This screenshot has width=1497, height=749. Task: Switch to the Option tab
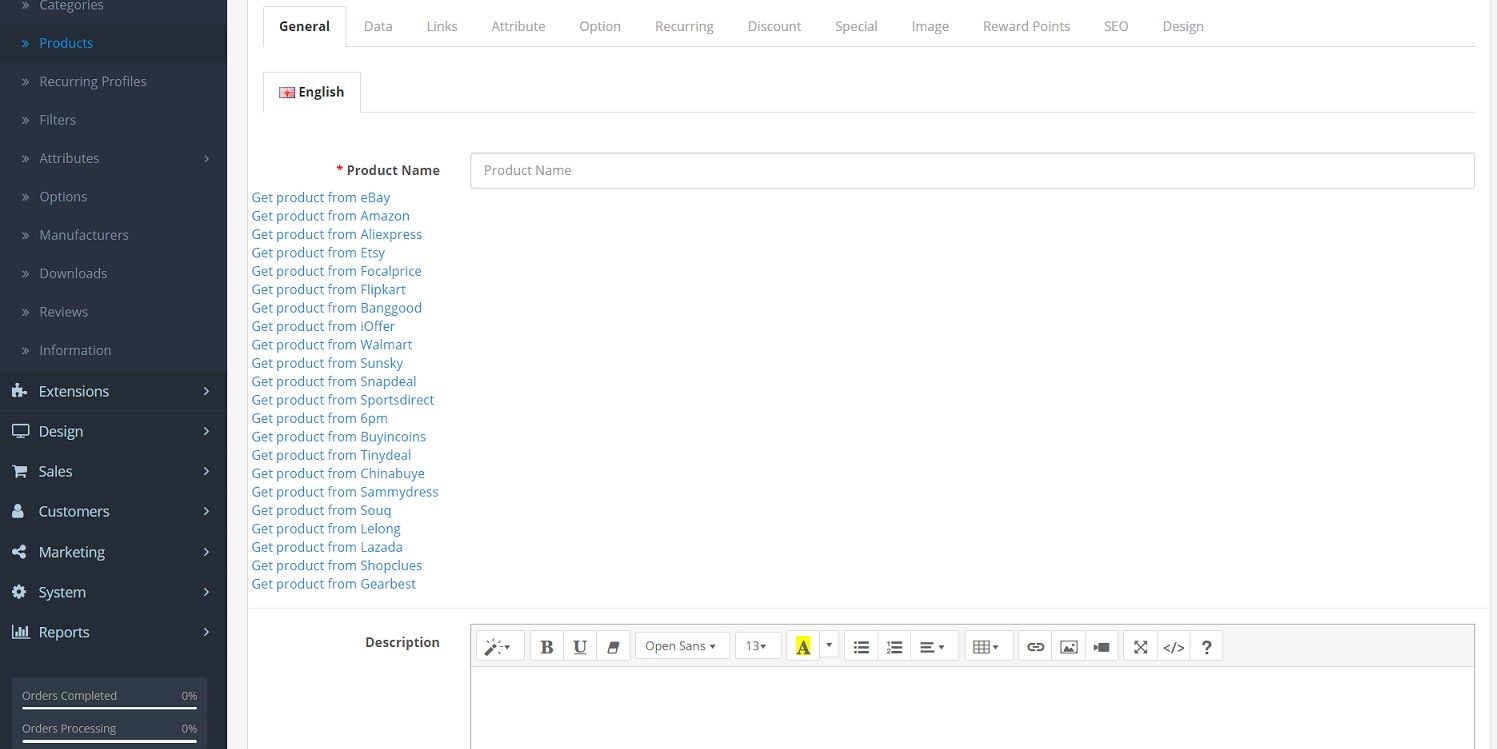(x=600, y=26)
